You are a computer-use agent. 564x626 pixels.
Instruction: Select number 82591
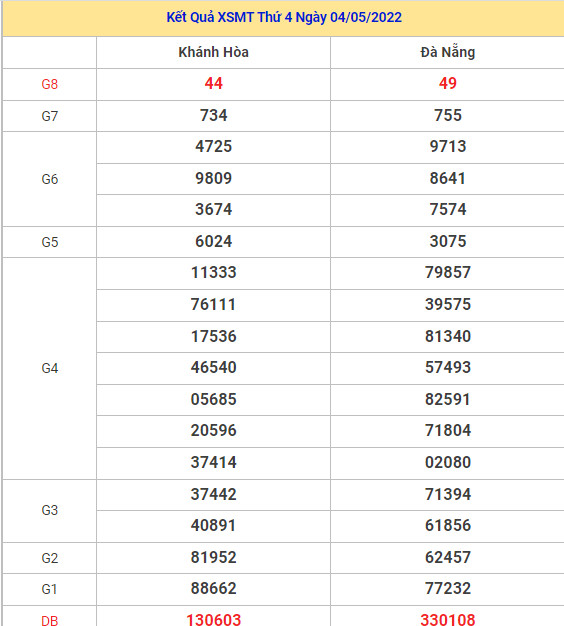(448, 400)
